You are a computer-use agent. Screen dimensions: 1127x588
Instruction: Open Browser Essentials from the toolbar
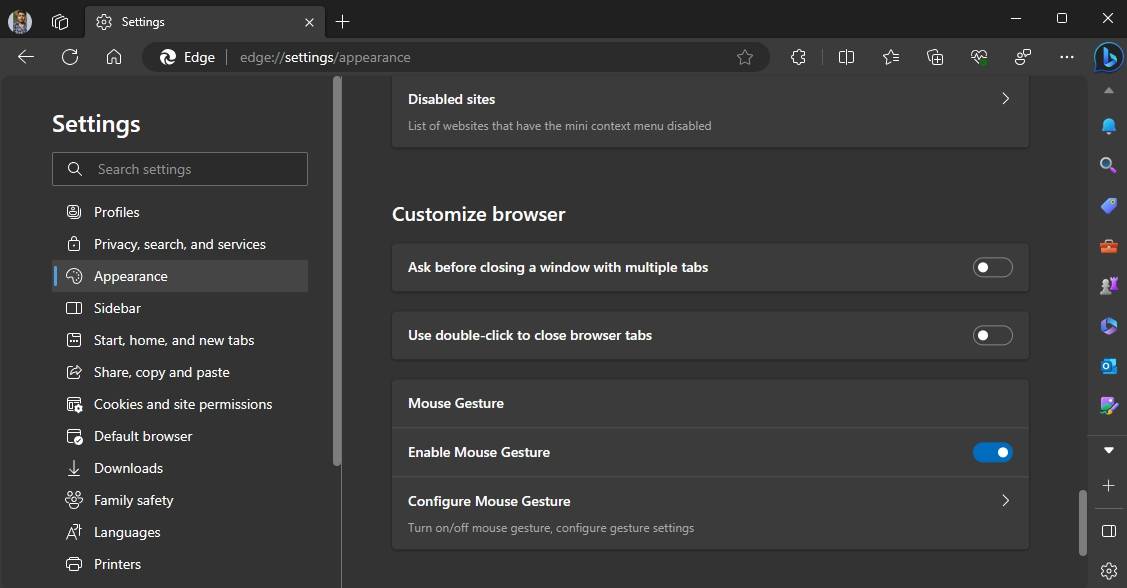(979, 57)
